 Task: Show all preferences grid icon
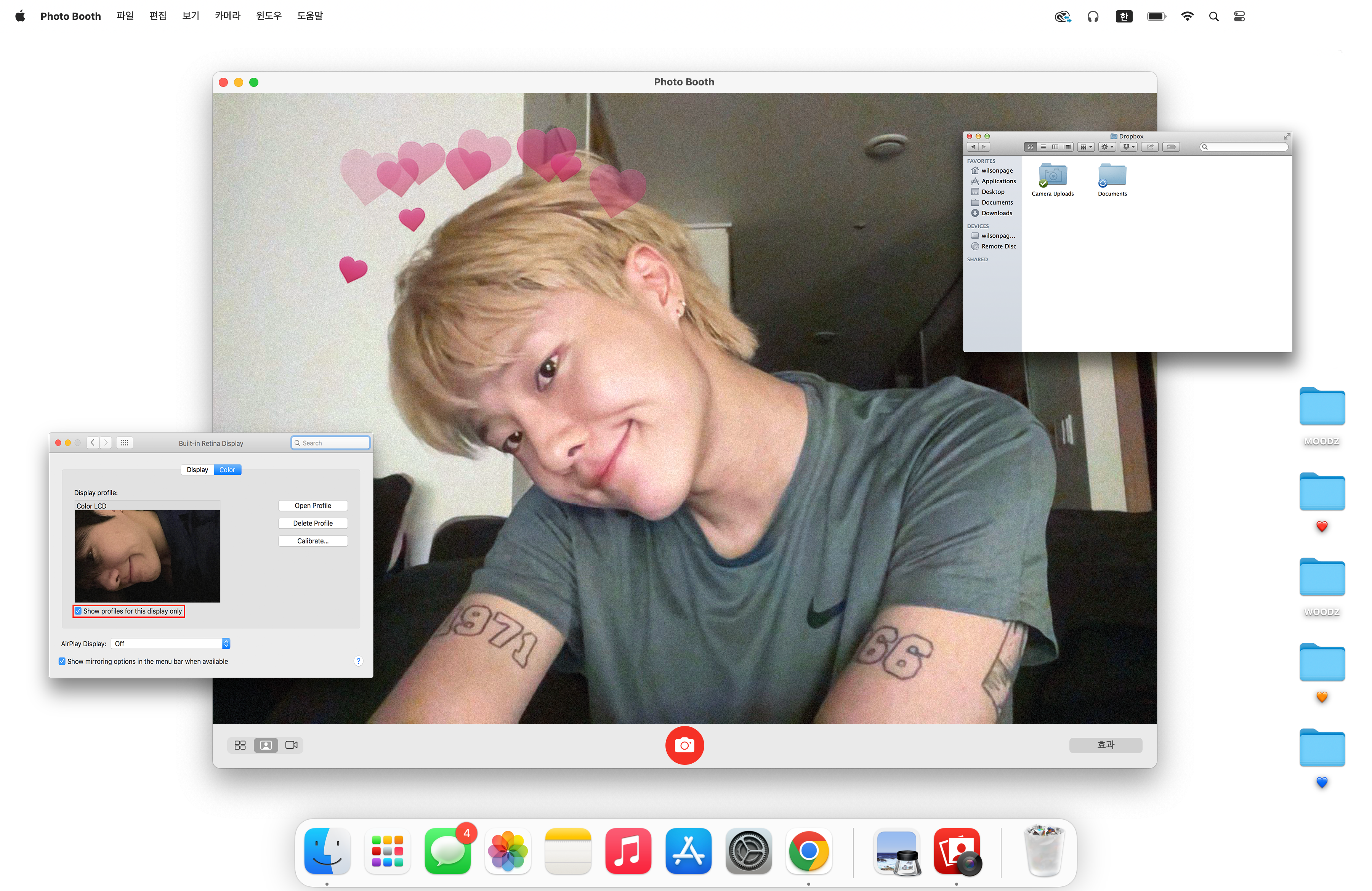125,442
